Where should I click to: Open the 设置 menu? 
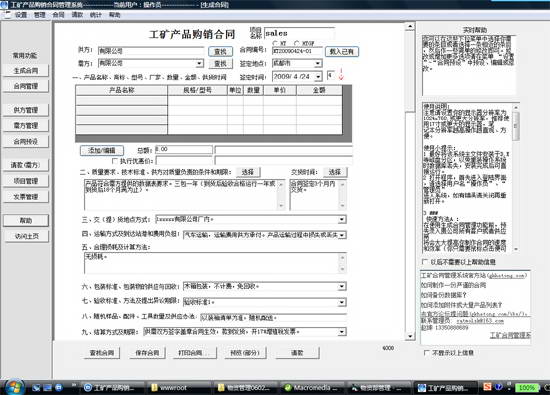coord(21,15)
